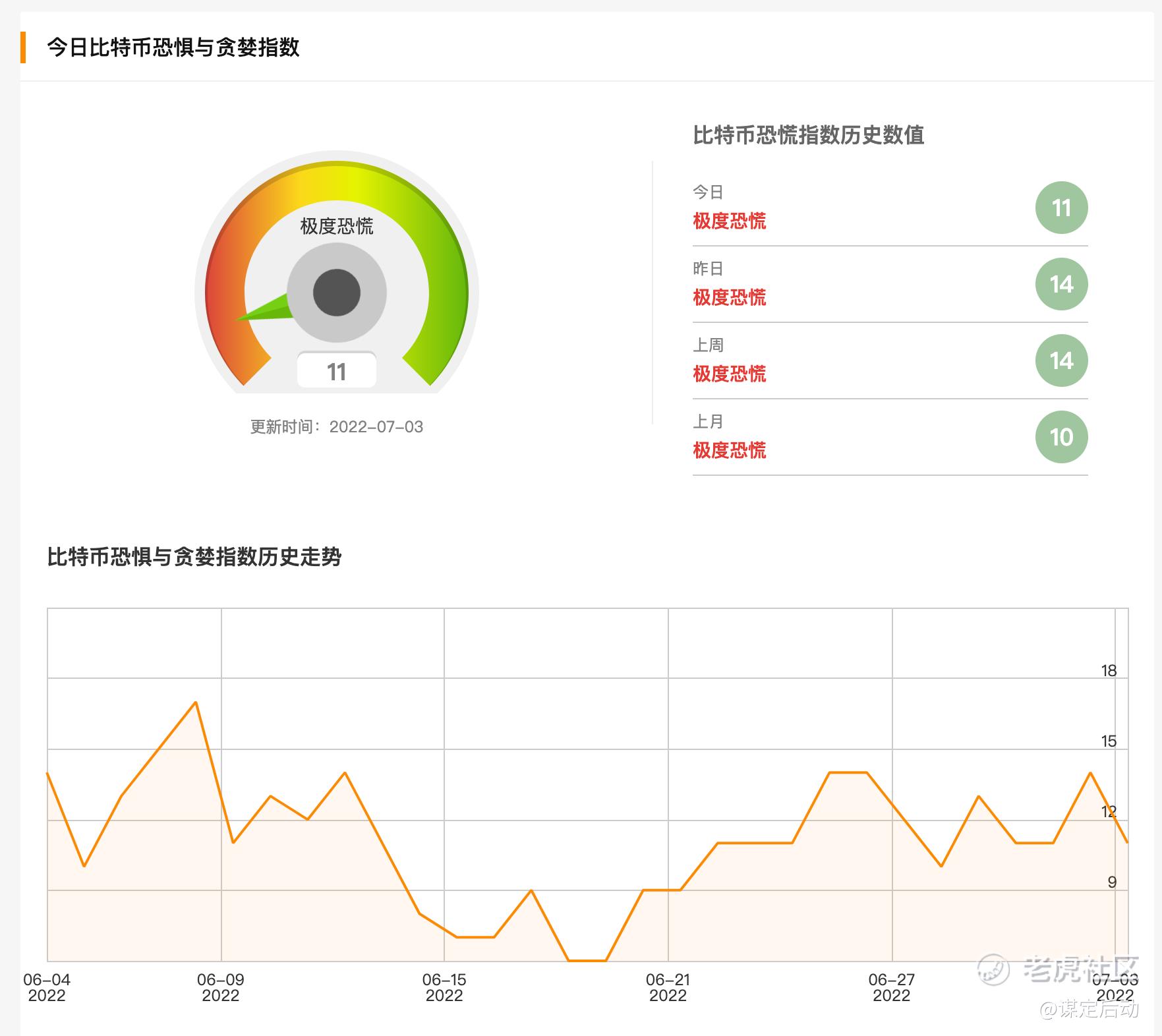The width and height of the screenshot is (1162, 1036).
Task: Click the red 极度恐慌 status under 上周
Action: (730, 374)
